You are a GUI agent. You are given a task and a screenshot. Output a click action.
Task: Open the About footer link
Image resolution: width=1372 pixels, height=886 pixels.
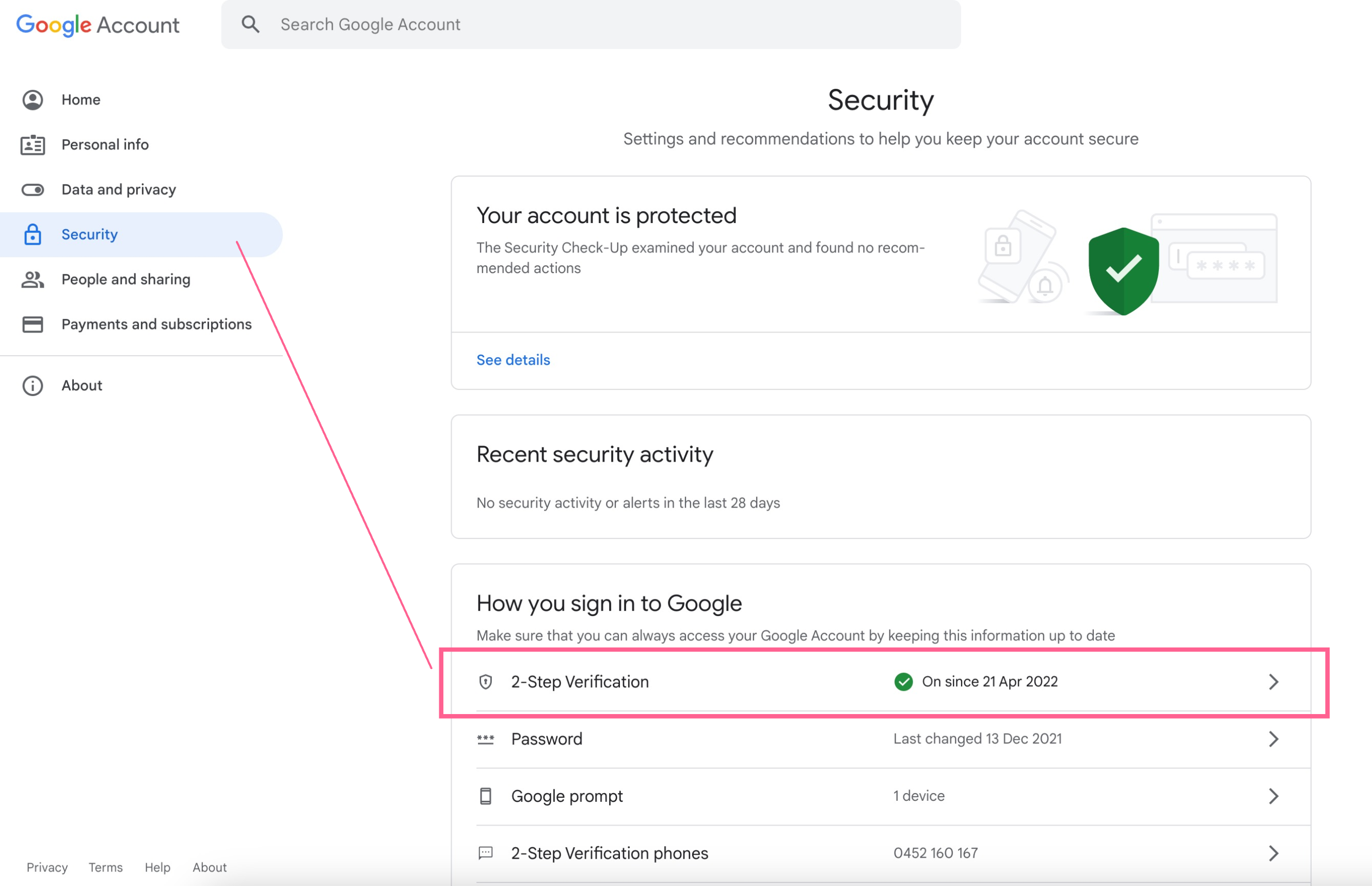[209, 867]
